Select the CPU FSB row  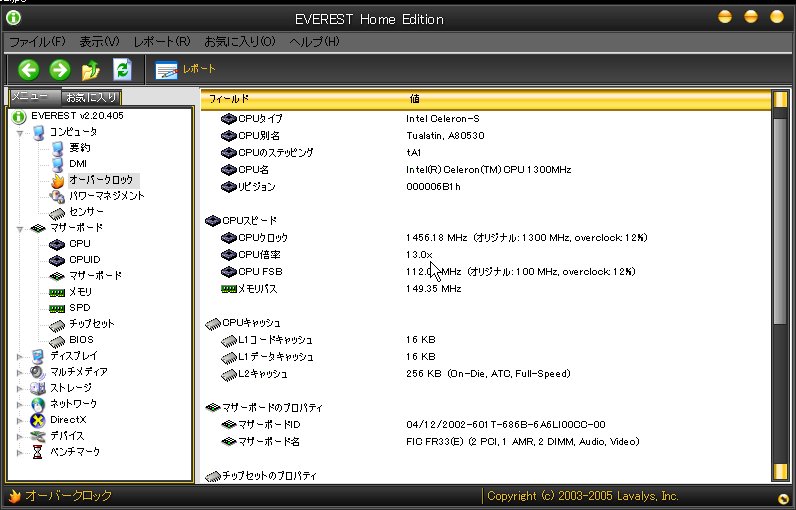(486, 271)
